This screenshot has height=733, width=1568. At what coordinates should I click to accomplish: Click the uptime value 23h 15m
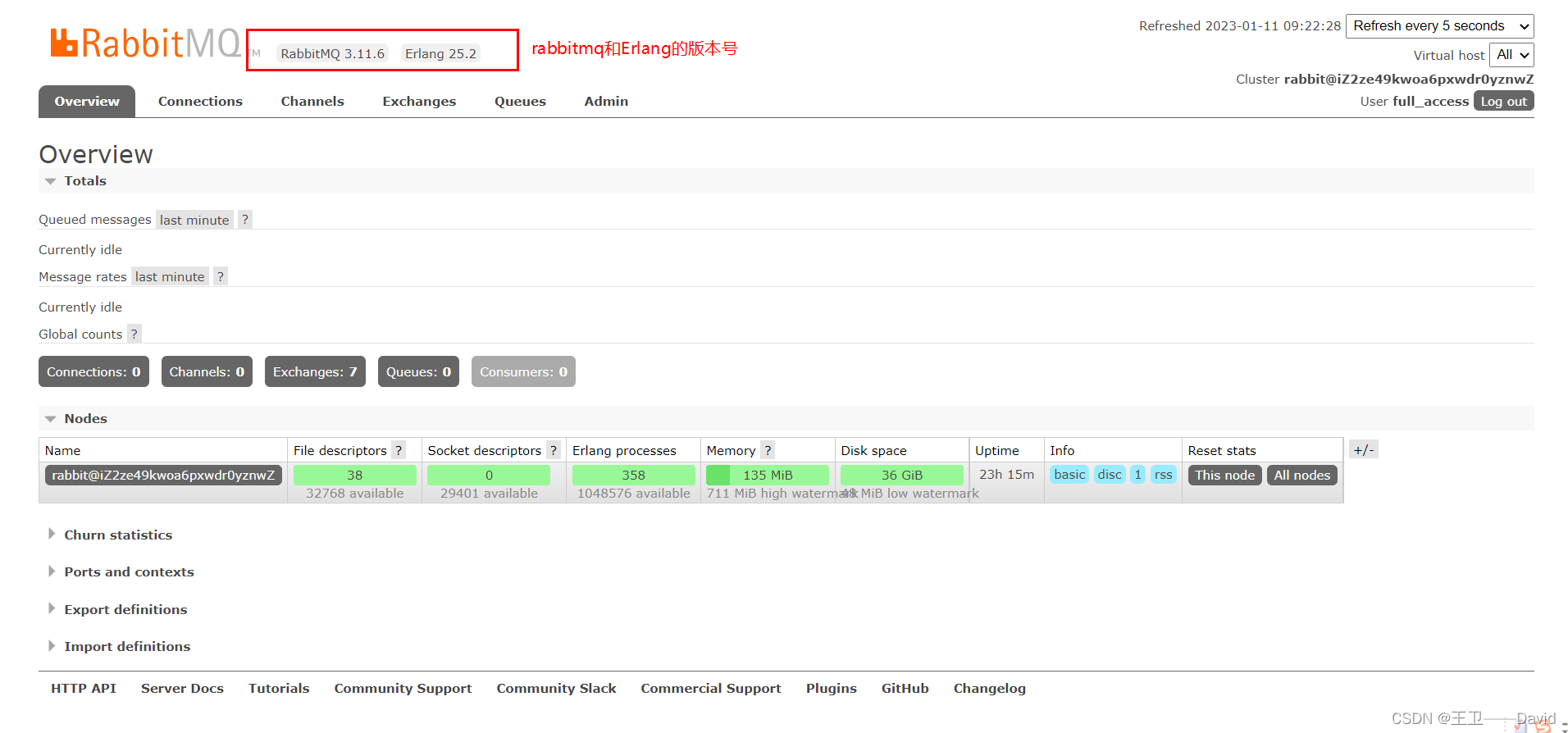(1006, 475)
